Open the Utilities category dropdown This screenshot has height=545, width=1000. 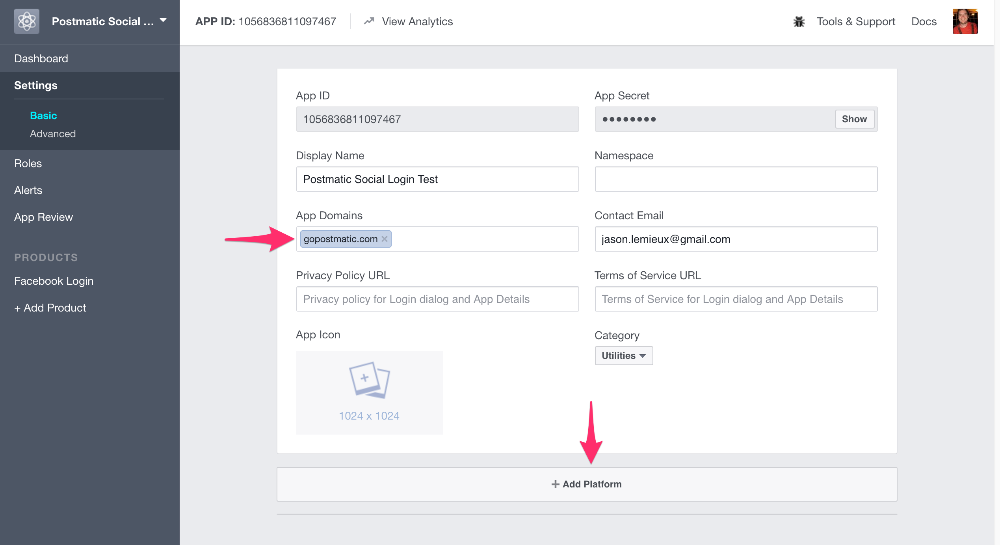tap(623, 356)
